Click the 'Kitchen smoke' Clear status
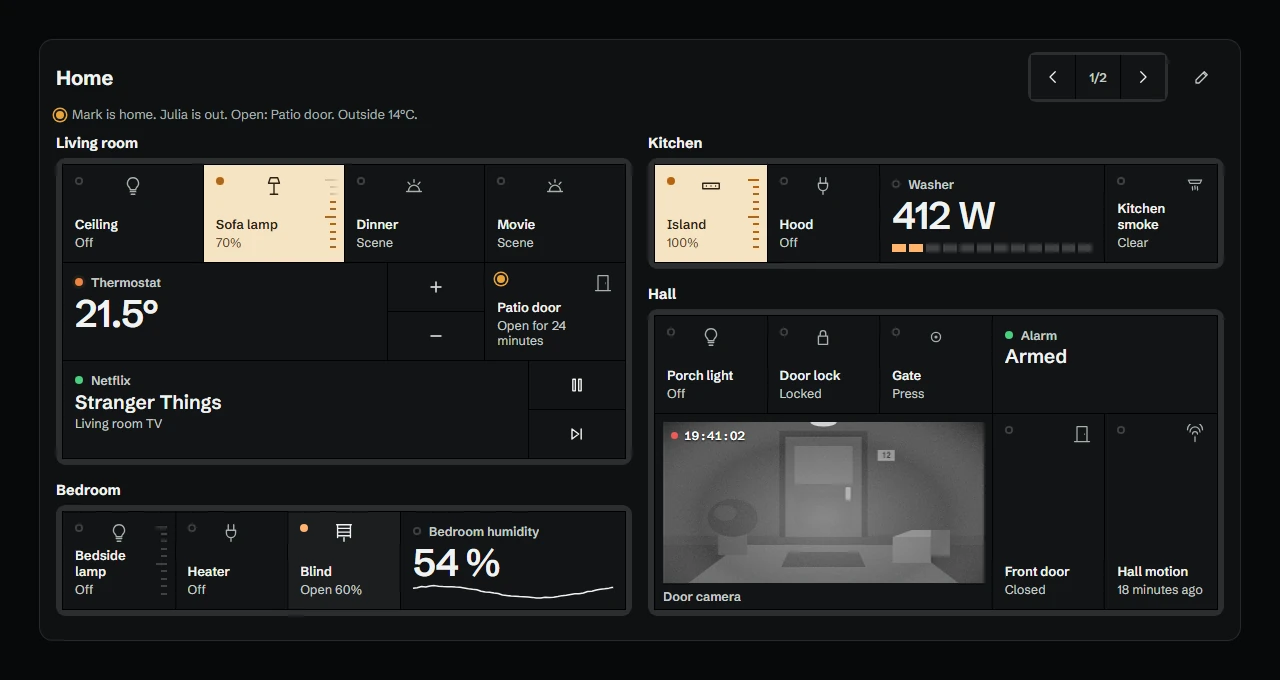This screenshot has height=680, width=1280. (x=1133, y=243)
